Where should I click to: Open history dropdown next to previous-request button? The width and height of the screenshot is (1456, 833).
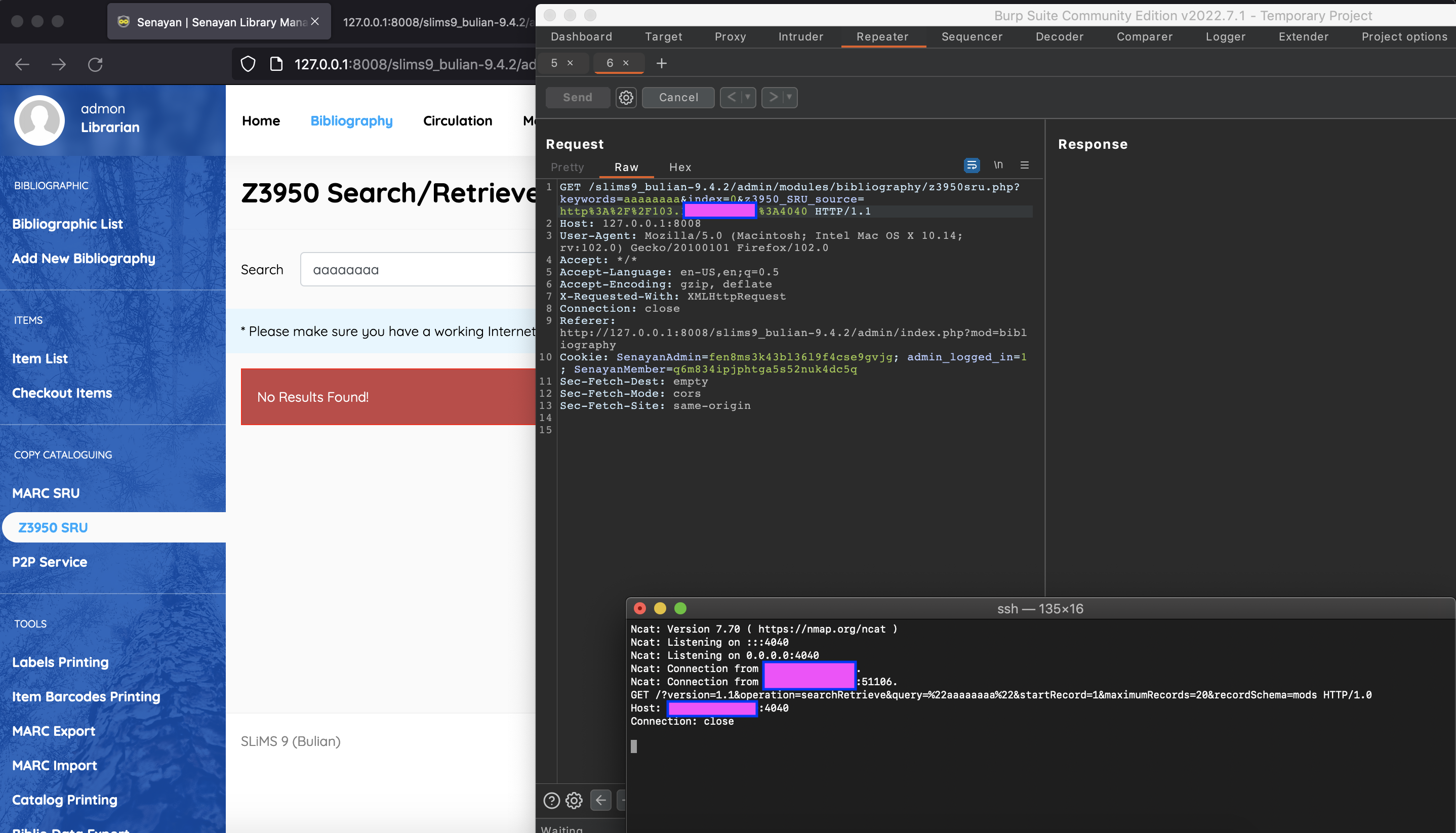pyautogui.click(x=746, y=97)
